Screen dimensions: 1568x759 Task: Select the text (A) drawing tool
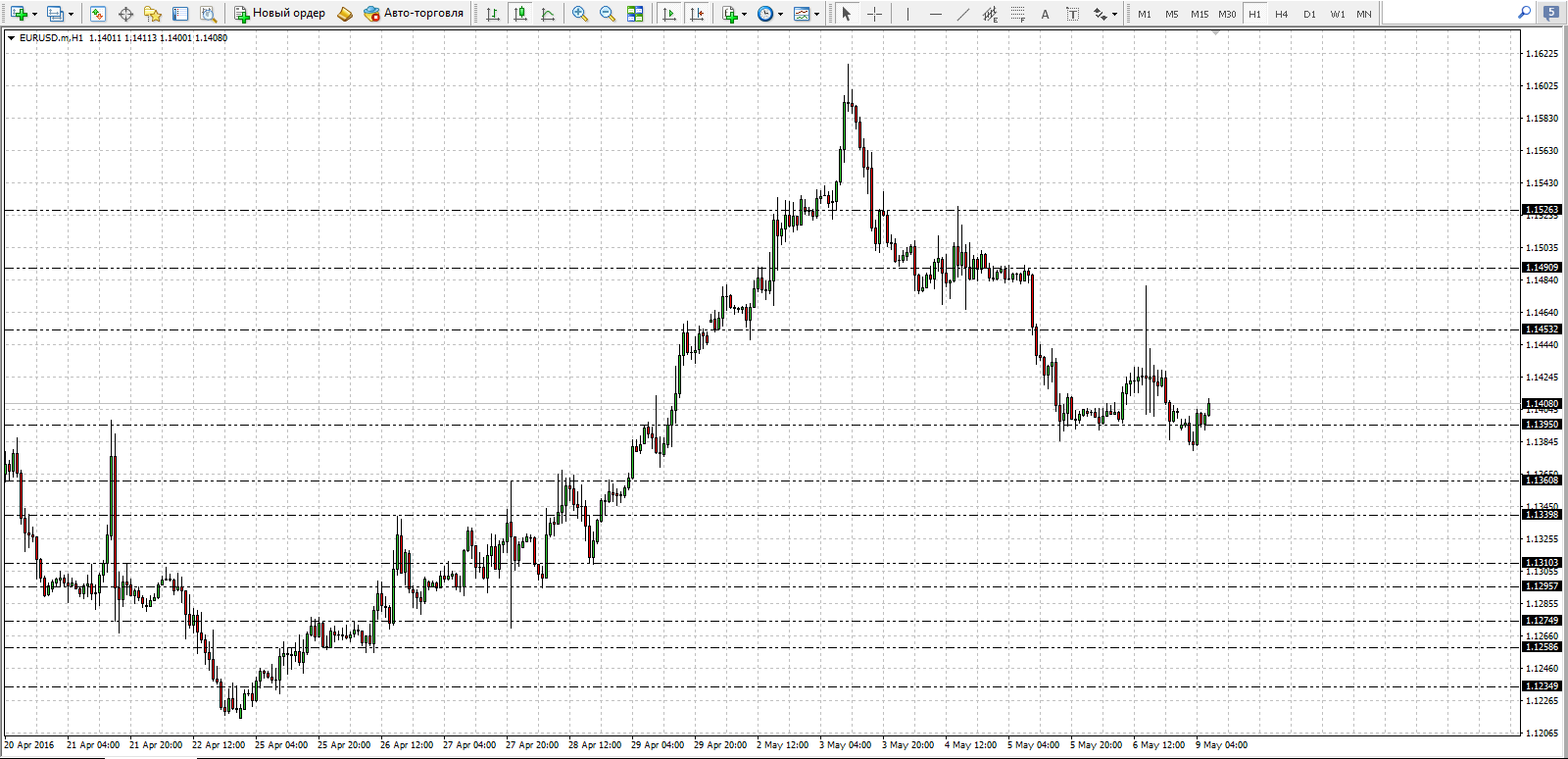pyautogui.click(x=1045, y=14)
